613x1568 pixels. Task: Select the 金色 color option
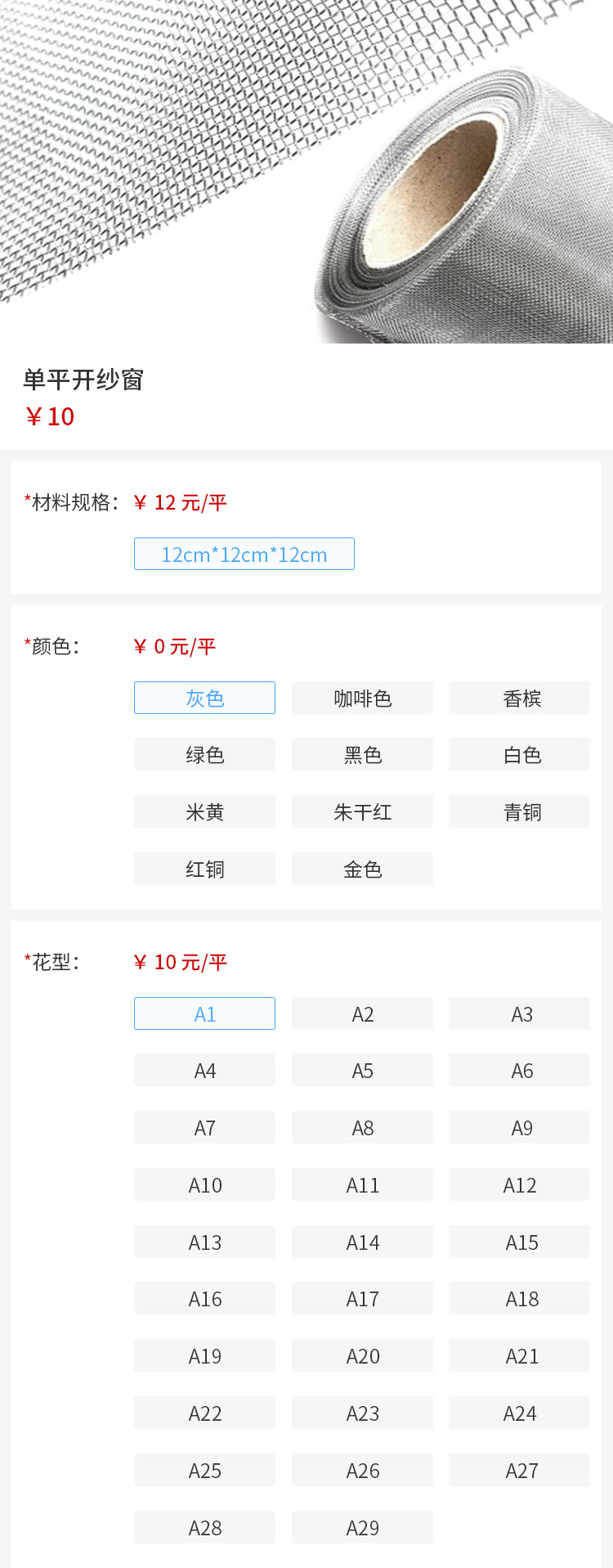click(362, 869)
